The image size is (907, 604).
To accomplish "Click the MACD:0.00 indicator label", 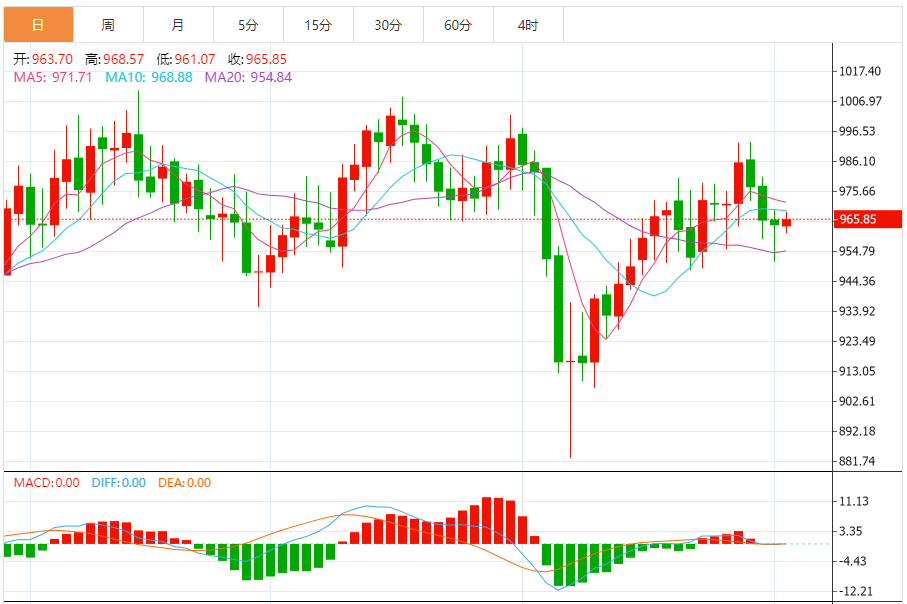I will [47, 483].
